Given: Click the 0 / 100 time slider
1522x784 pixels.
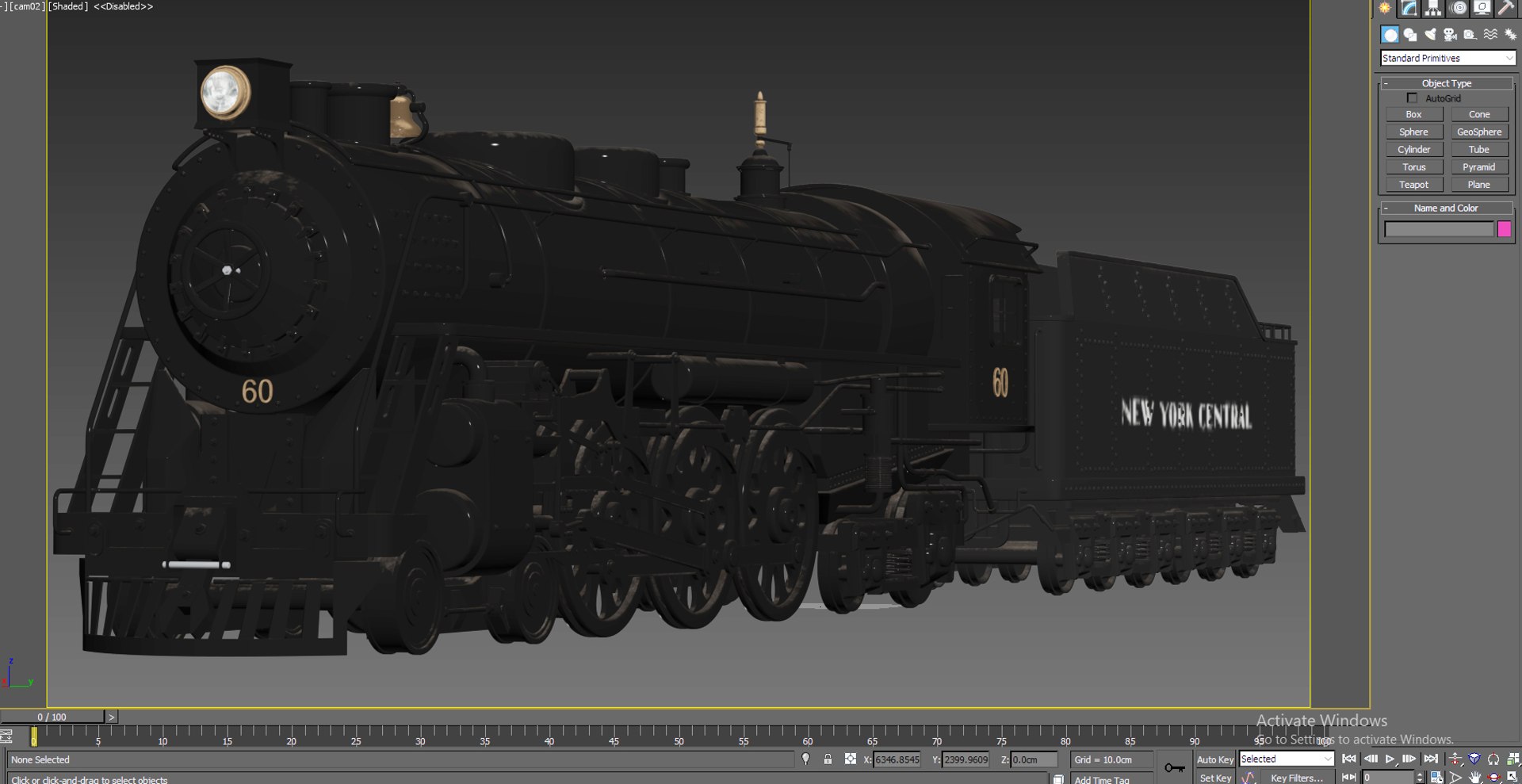Looking at the screenshot, I should tap(52, 717).
